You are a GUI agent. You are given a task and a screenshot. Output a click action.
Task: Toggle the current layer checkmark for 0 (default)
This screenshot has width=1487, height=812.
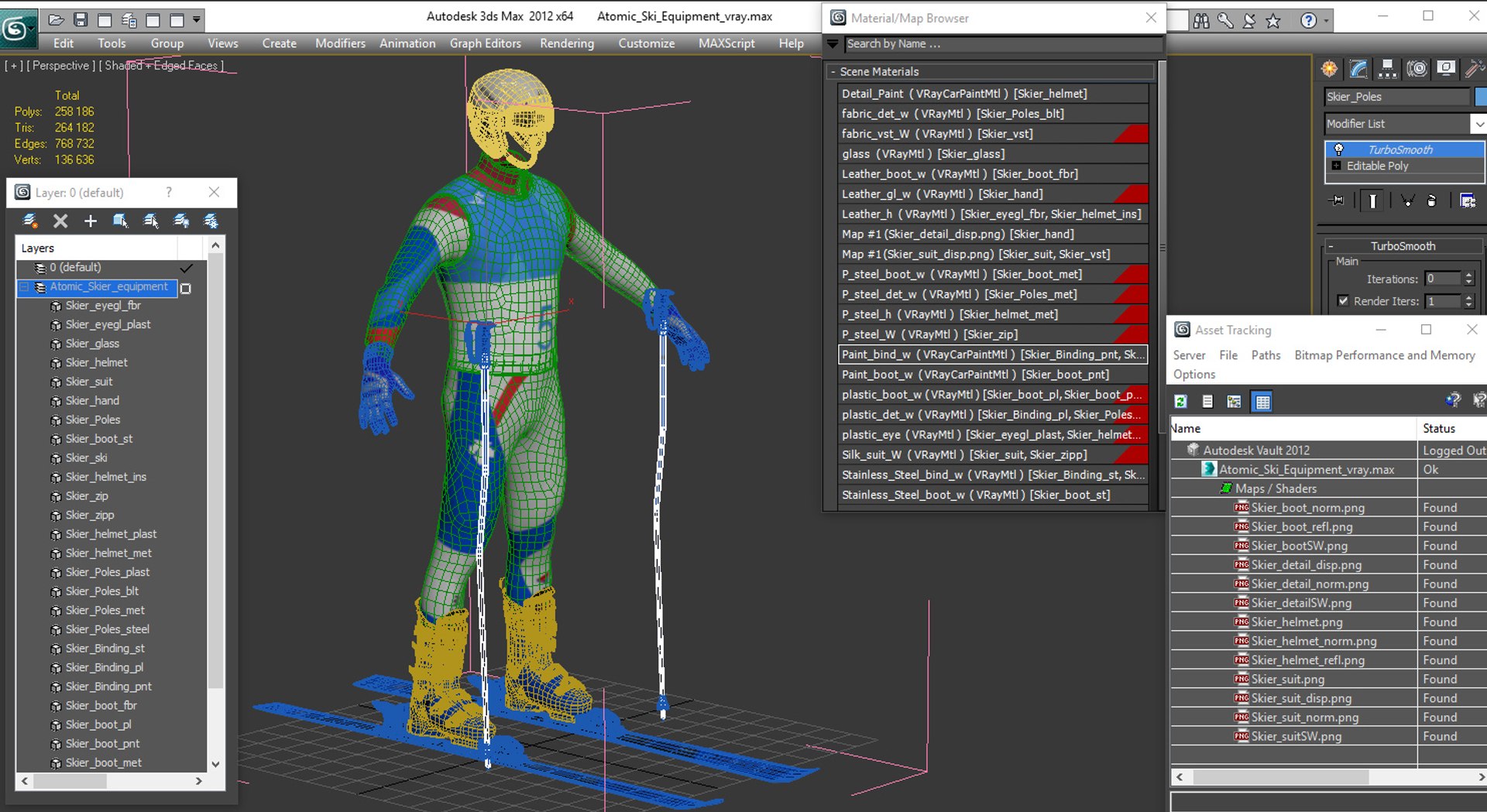point(186,268)
